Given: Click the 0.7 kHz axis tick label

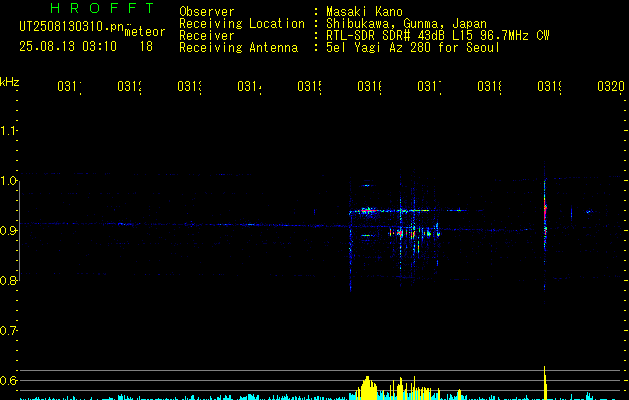Looking at the screenshot, I should 8,331.
